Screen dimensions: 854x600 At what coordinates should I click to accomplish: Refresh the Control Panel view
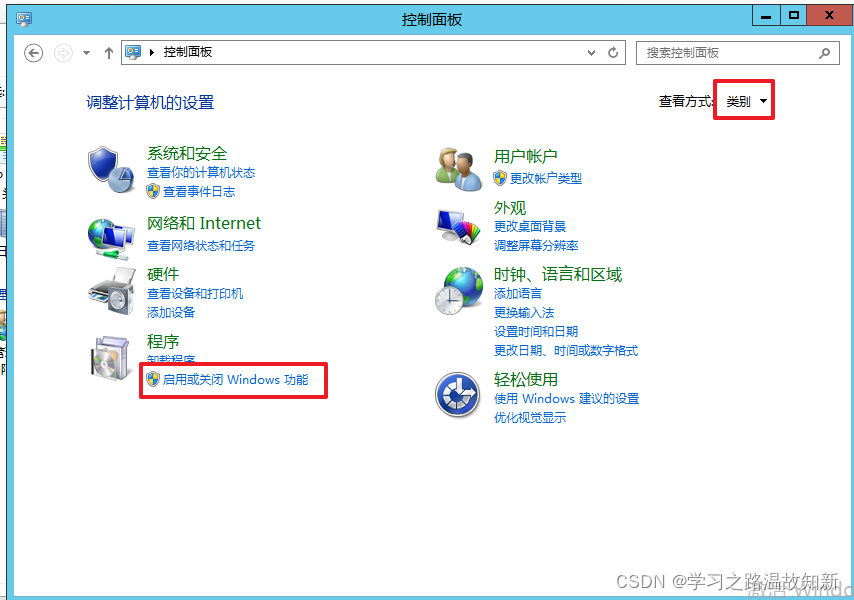[613, 53]
